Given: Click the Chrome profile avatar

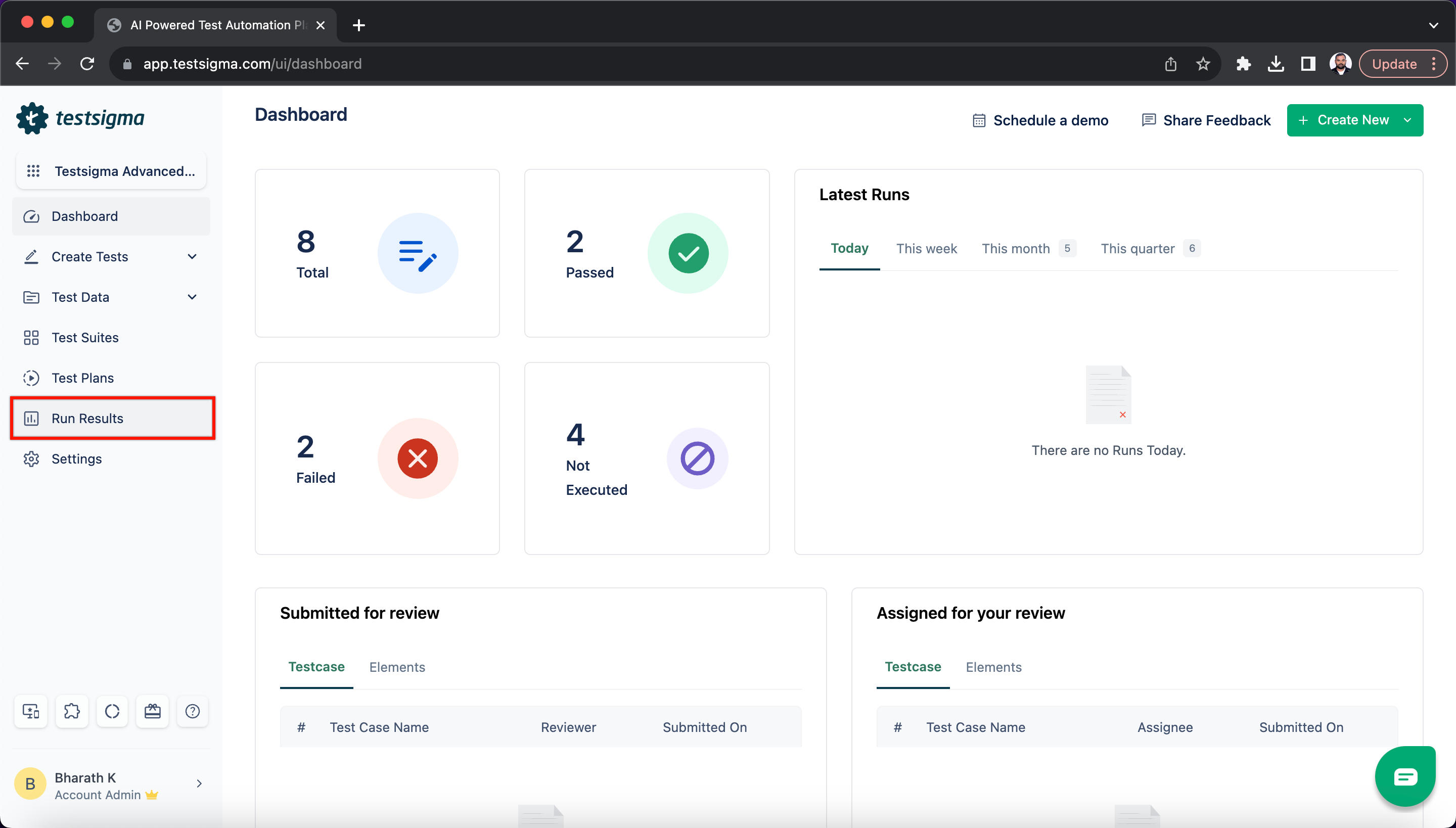Looking at the screenshot, I should point(1341,64).
